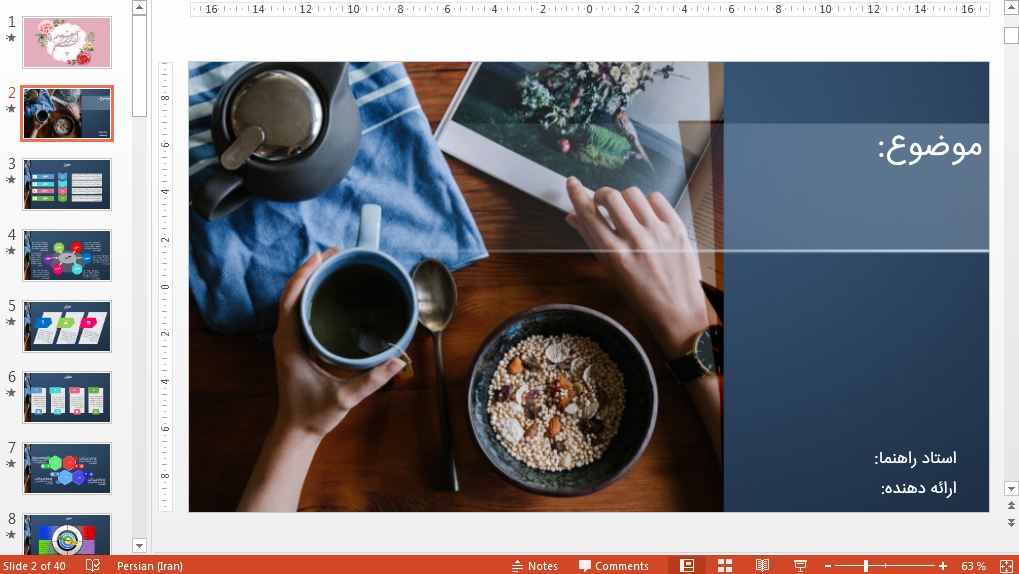
Task: Switch to Reading View
Action: pos(763,565)
